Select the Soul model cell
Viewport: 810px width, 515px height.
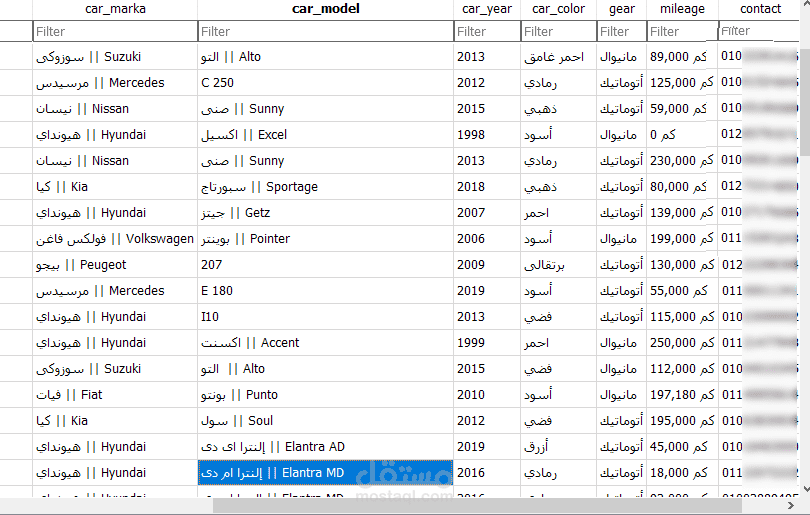point(325,421)
